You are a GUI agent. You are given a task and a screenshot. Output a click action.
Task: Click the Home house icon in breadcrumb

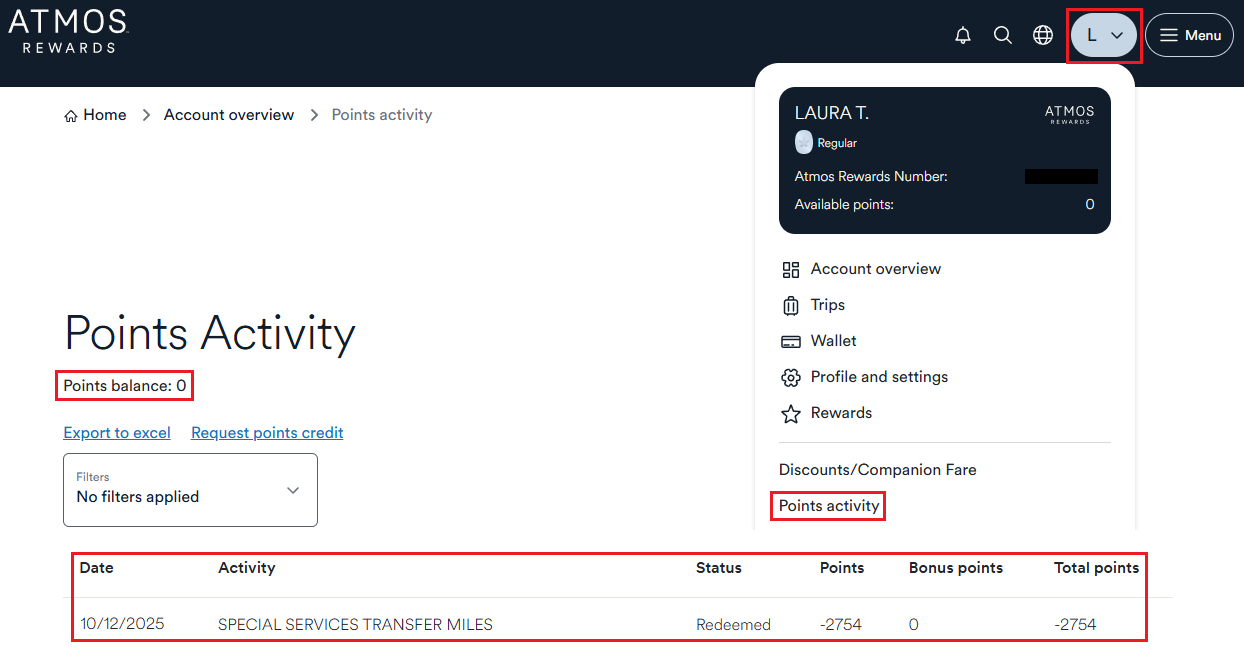pos(71,116)
